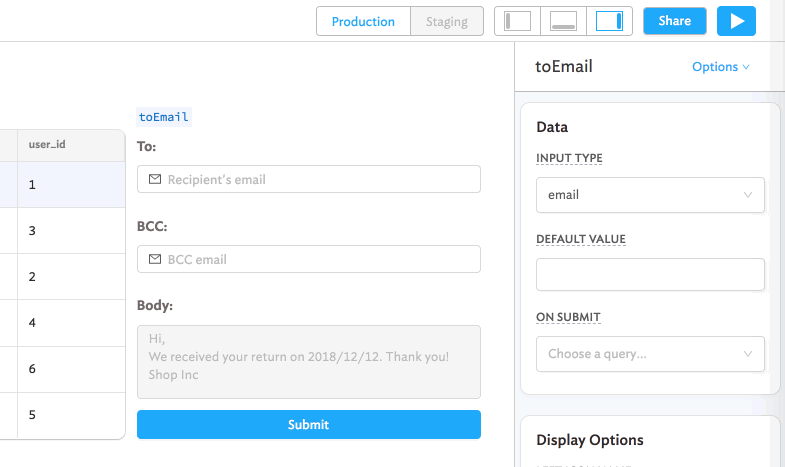The height and width of the screenshot is (467, 785).
Task: Expand the Input Type email dropdown
Action: coord(650,195)
